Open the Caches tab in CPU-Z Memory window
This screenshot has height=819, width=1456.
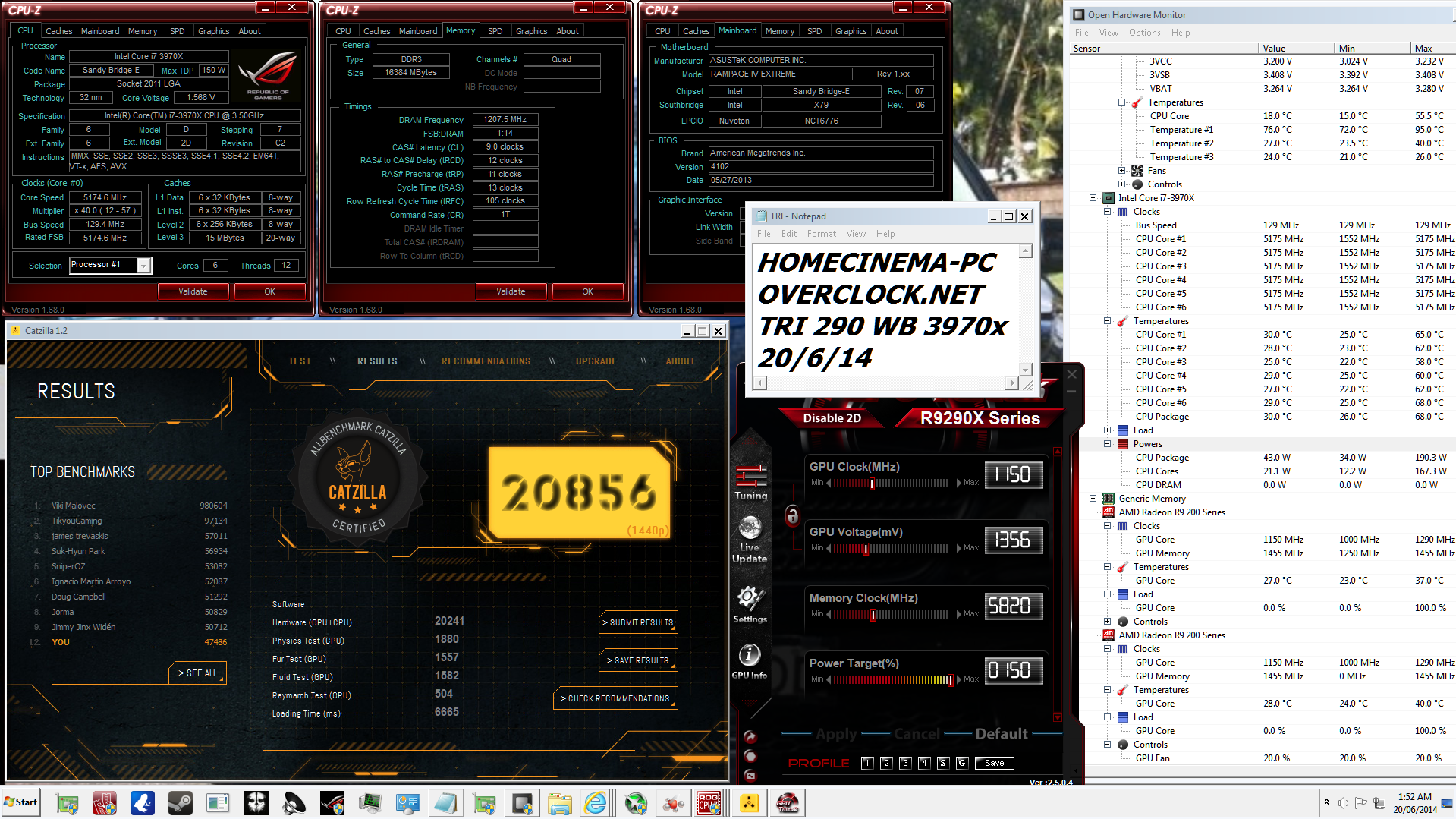pos(376,31)
